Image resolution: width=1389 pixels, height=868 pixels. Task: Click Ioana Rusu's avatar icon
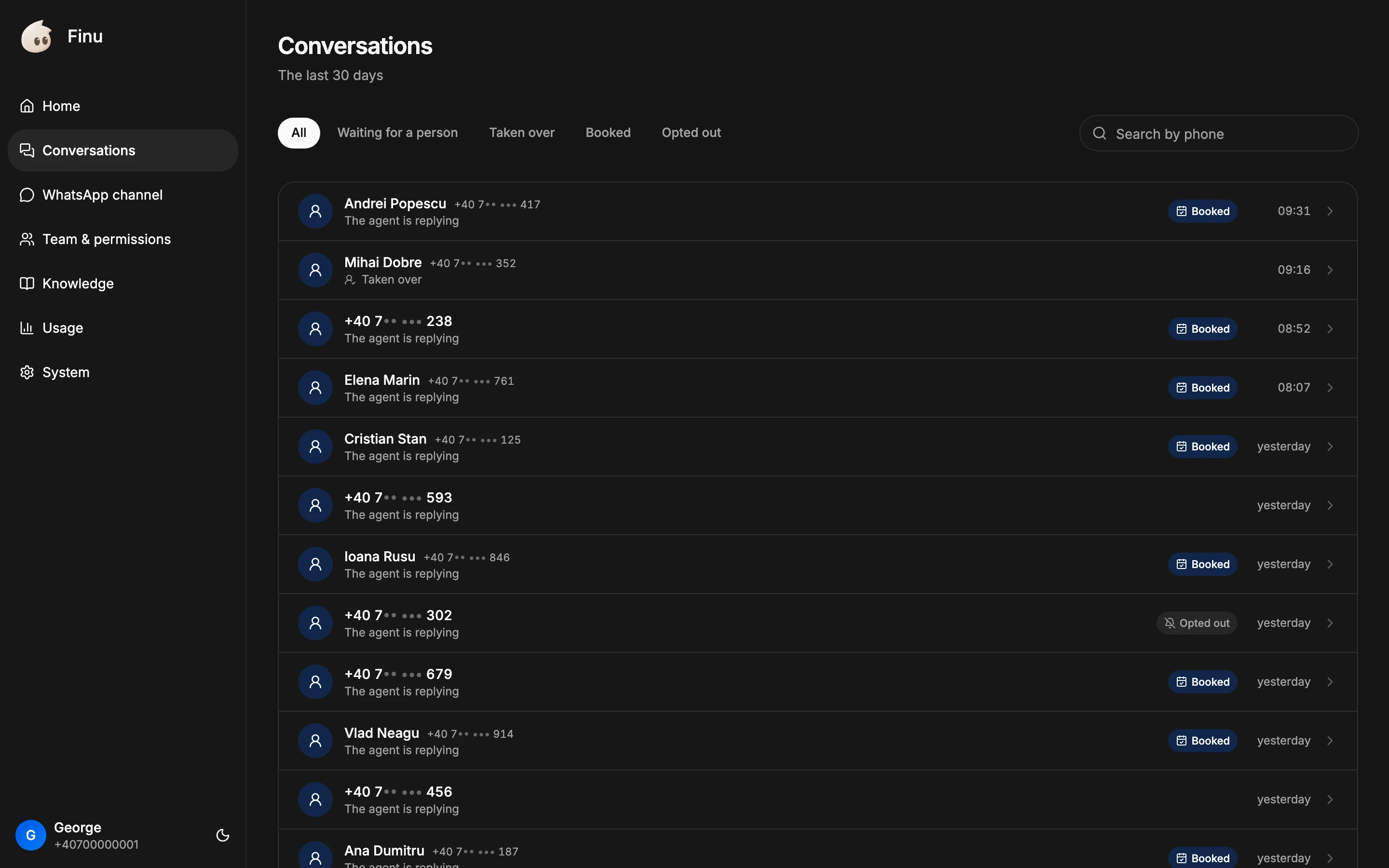pos(315,564)
